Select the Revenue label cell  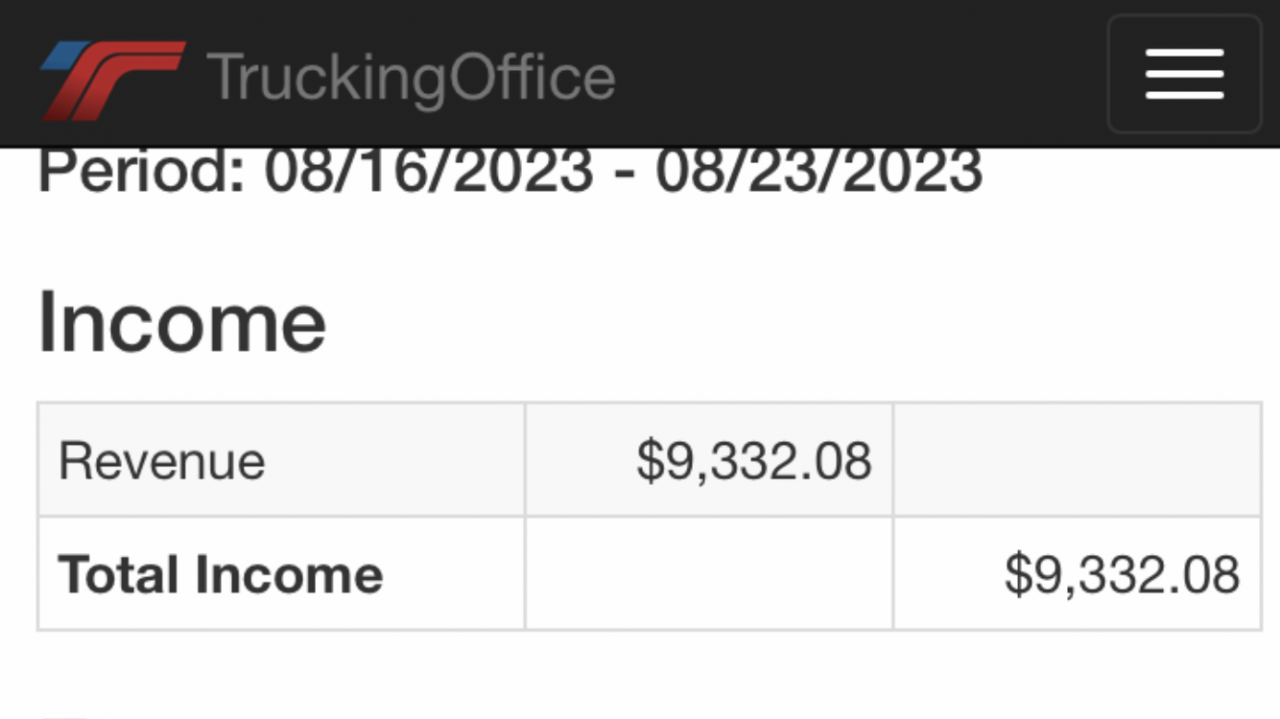pyautogui.click(x=162, y=461)
